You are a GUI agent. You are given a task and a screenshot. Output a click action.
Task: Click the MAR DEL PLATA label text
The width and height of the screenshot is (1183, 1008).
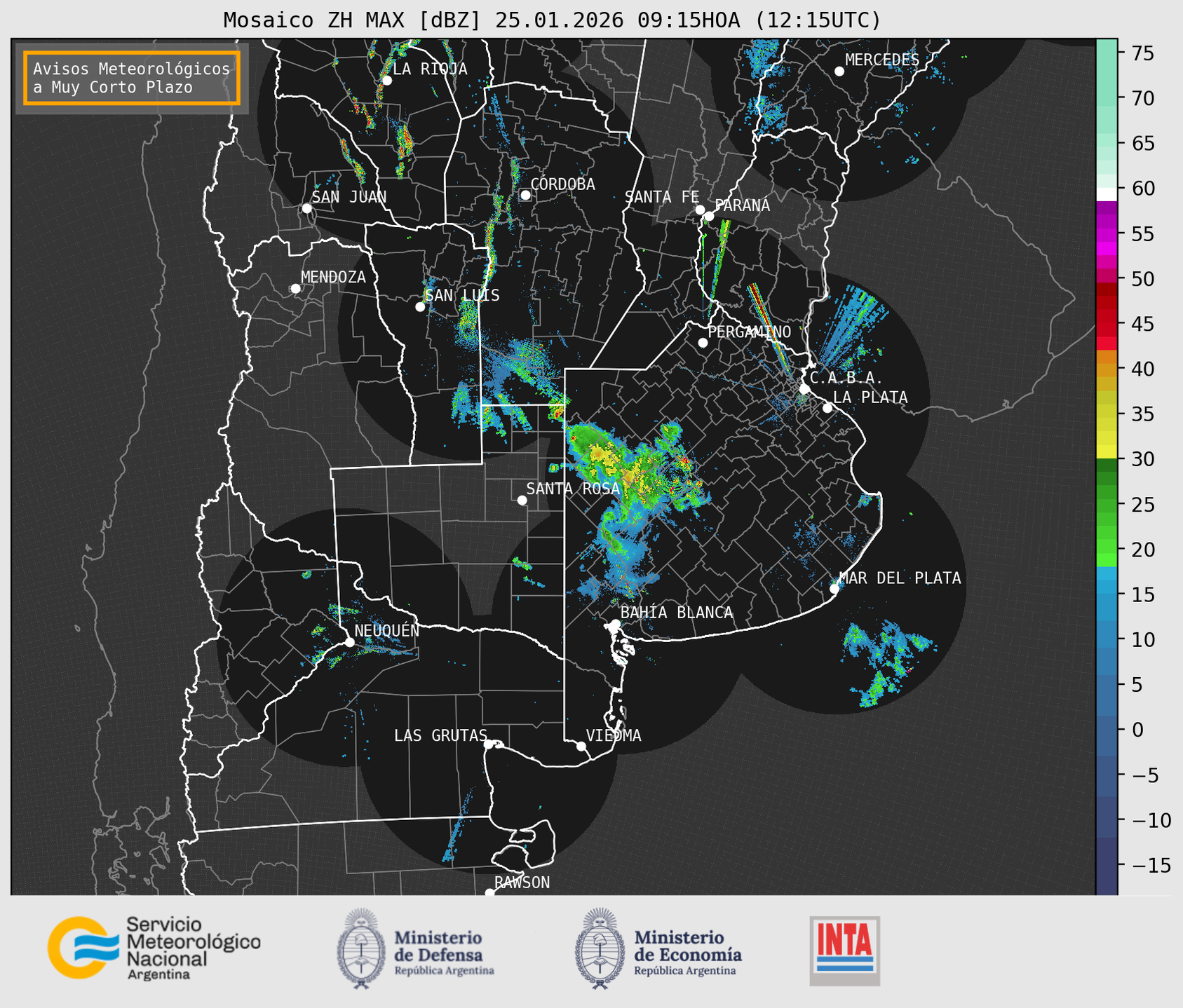[x=900, y=578]
